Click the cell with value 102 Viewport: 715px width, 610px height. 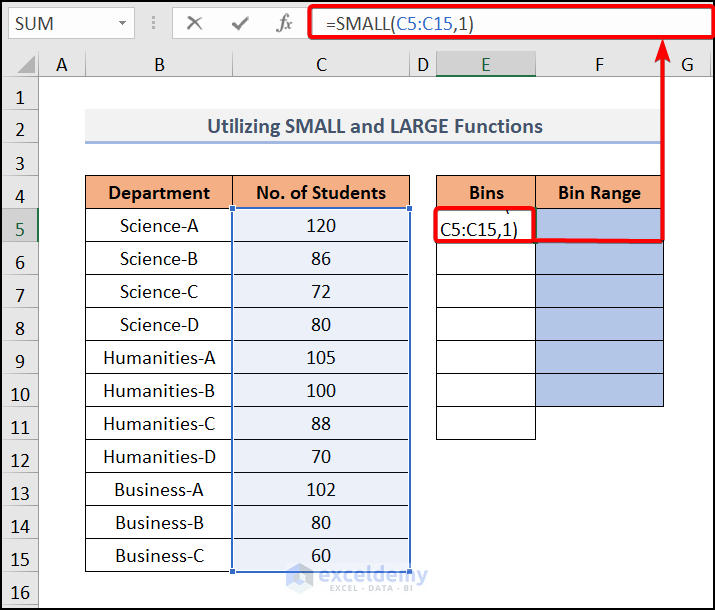[321, 490]
